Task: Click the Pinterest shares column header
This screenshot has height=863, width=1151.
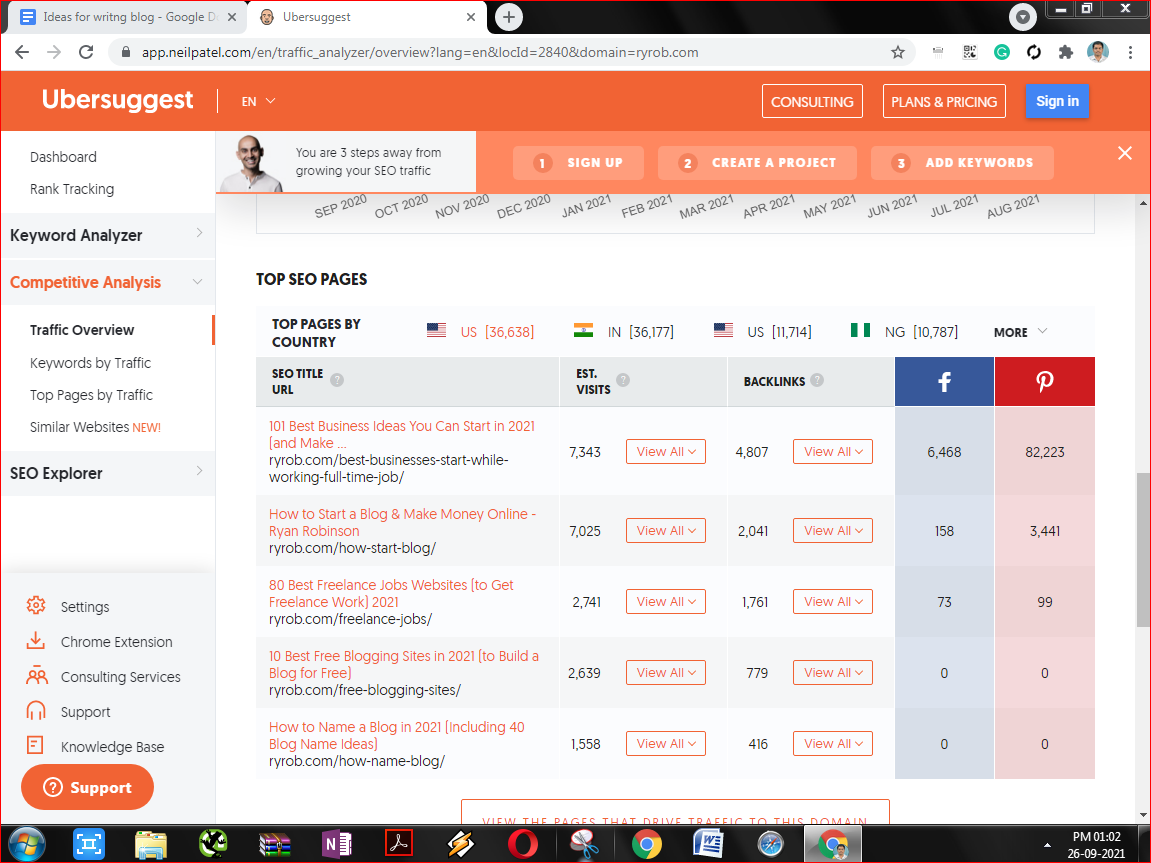Action: tap(1045, 382)
